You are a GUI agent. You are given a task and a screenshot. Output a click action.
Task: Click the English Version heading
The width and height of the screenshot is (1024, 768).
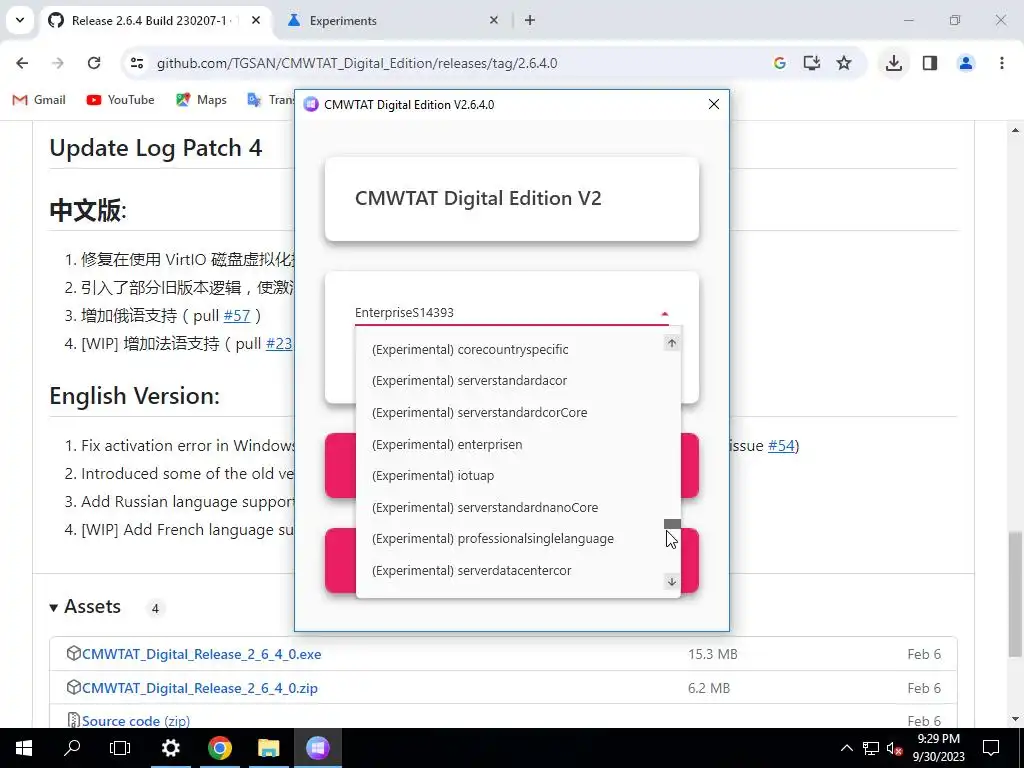135,396
